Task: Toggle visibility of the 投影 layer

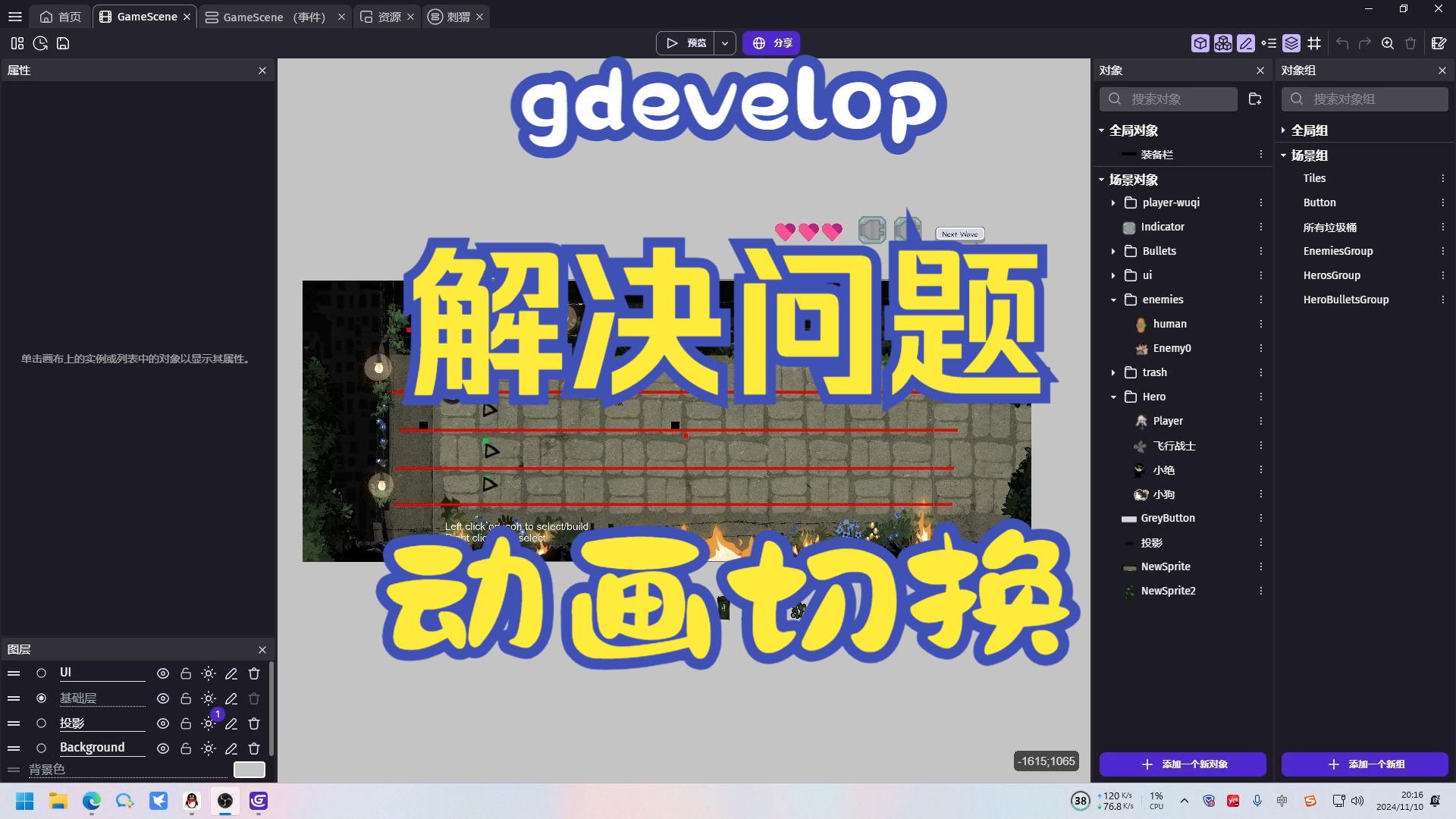Action: click(x=163, y=723)
